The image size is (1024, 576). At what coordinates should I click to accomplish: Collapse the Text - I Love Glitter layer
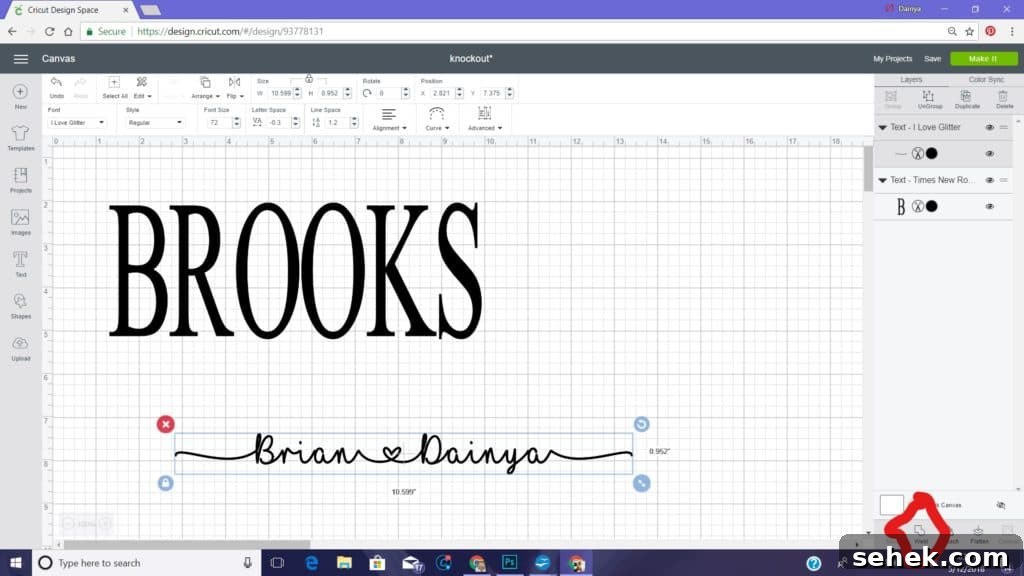[x=882, y=128]
